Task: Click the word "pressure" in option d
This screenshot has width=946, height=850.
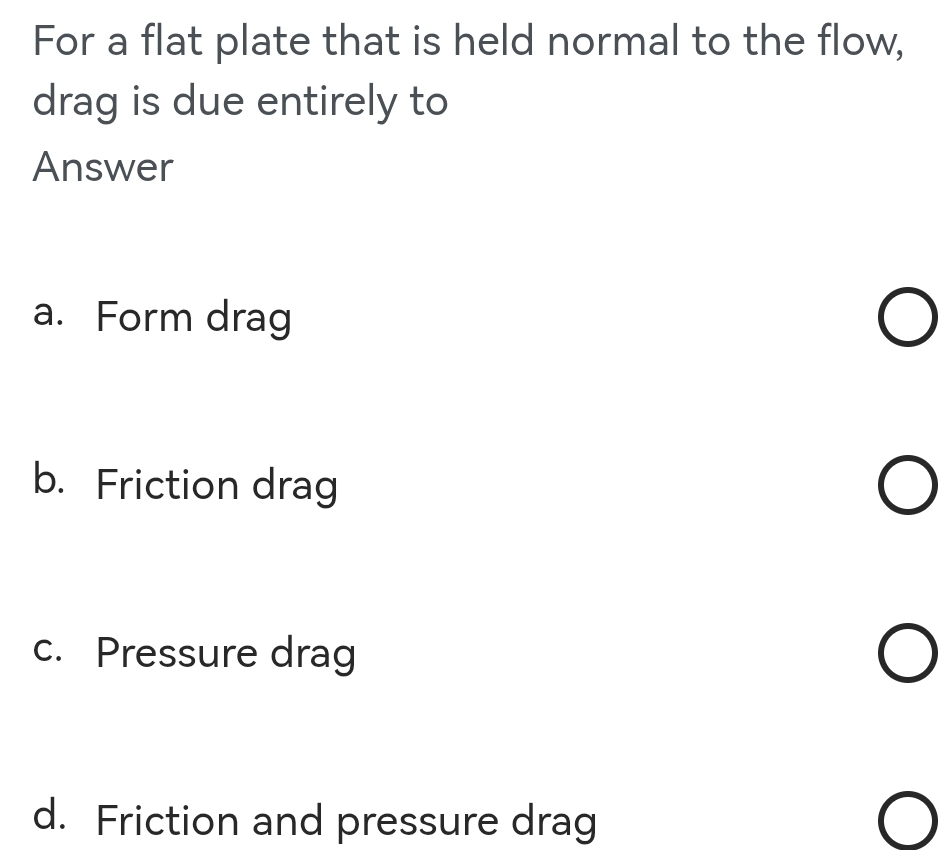Action: pos(417,824)
